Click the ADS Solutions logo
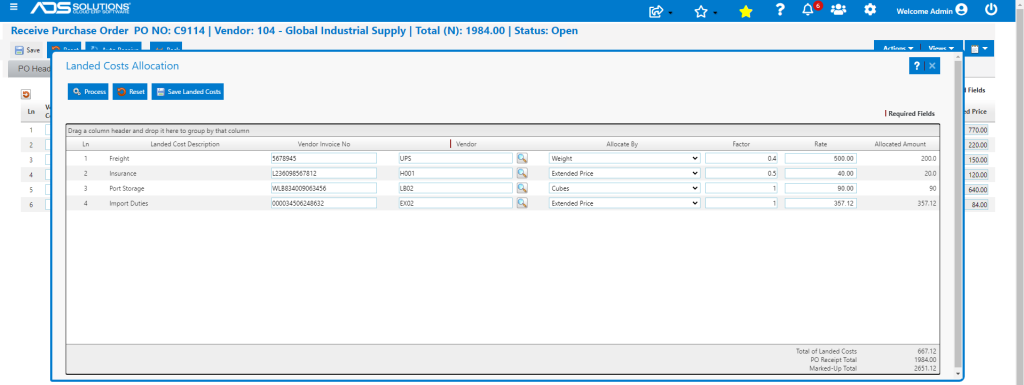 coord(80,8)
